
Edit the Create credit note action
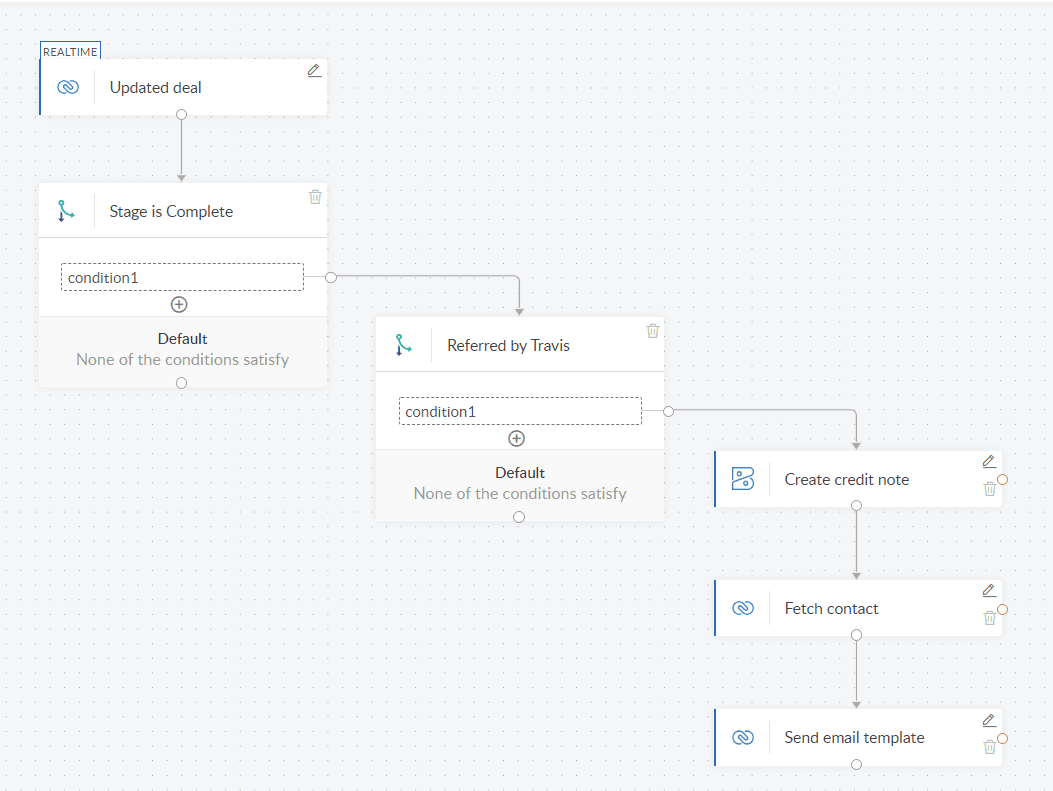[x=988, y=461]
